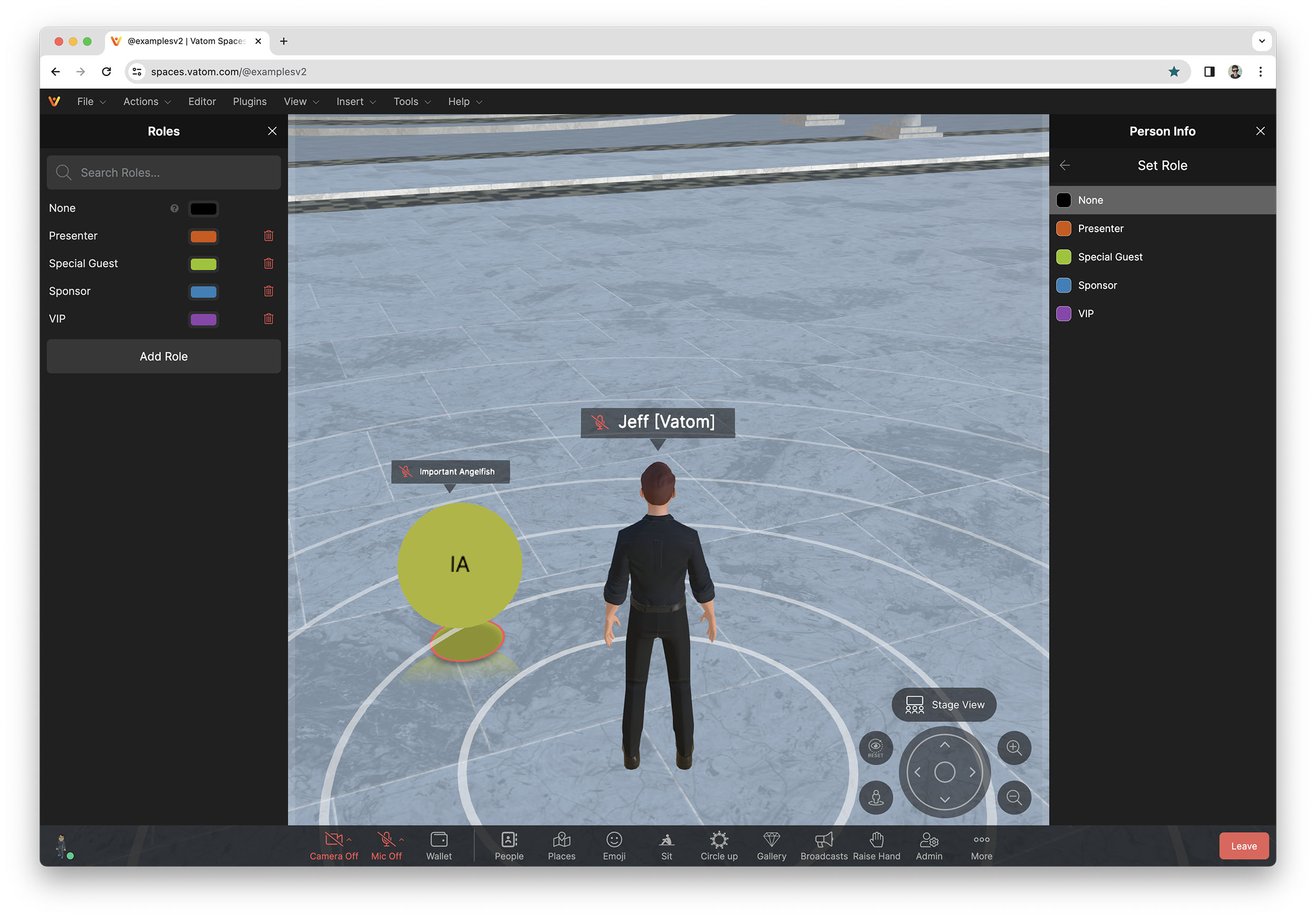Remove the Sponsor role using trash icon

pyautogui.click(x=268, y=291)
